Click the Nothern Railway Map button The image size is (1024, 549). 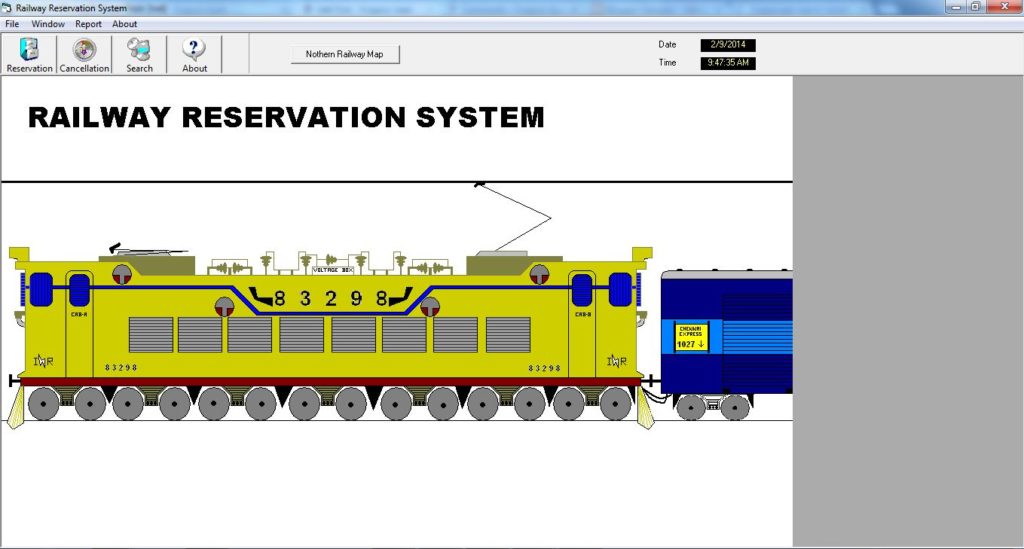click(x=345, y=54)
